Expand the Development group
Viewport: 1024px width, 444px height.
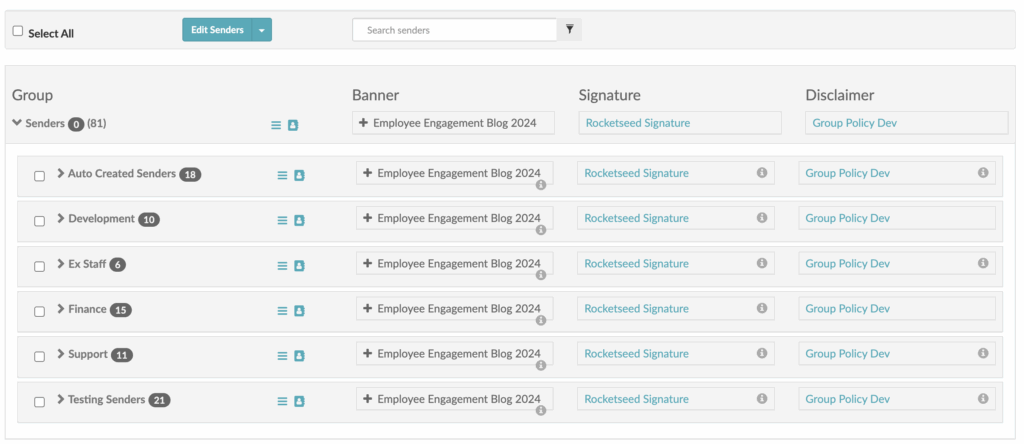[61, 219]
